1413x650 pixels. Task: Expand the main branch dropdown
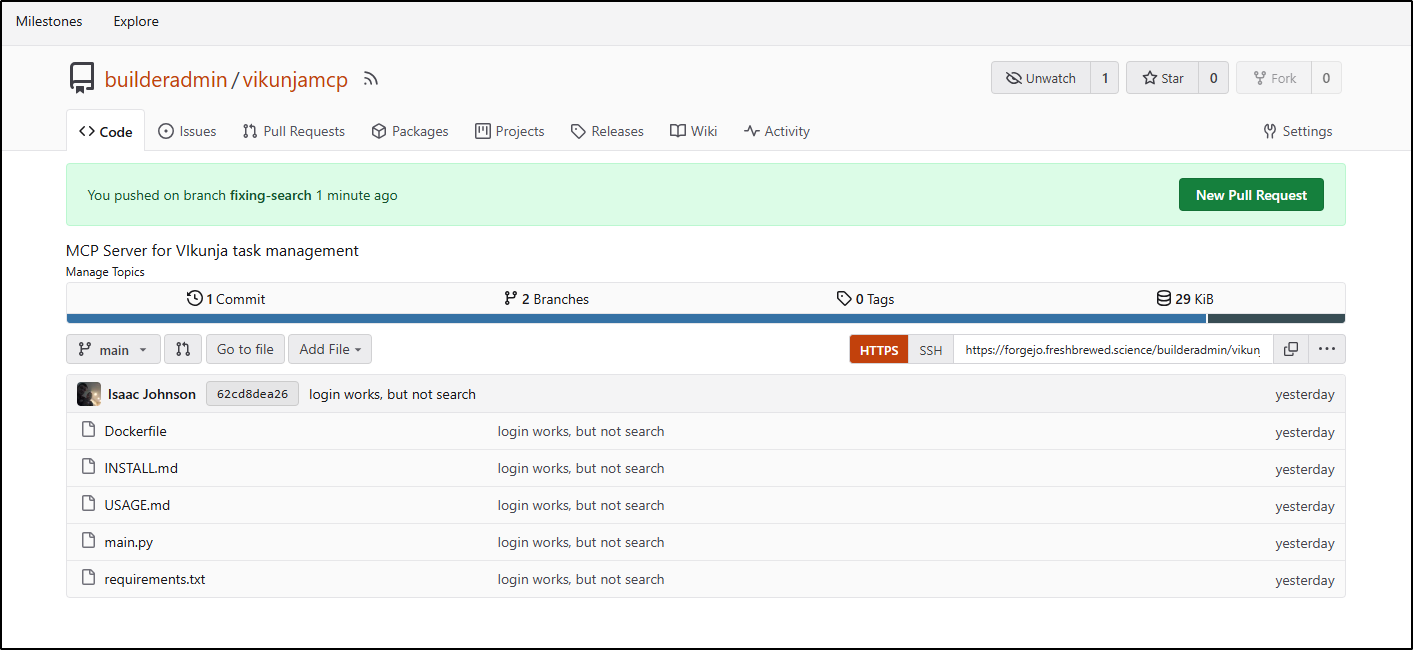113,349
